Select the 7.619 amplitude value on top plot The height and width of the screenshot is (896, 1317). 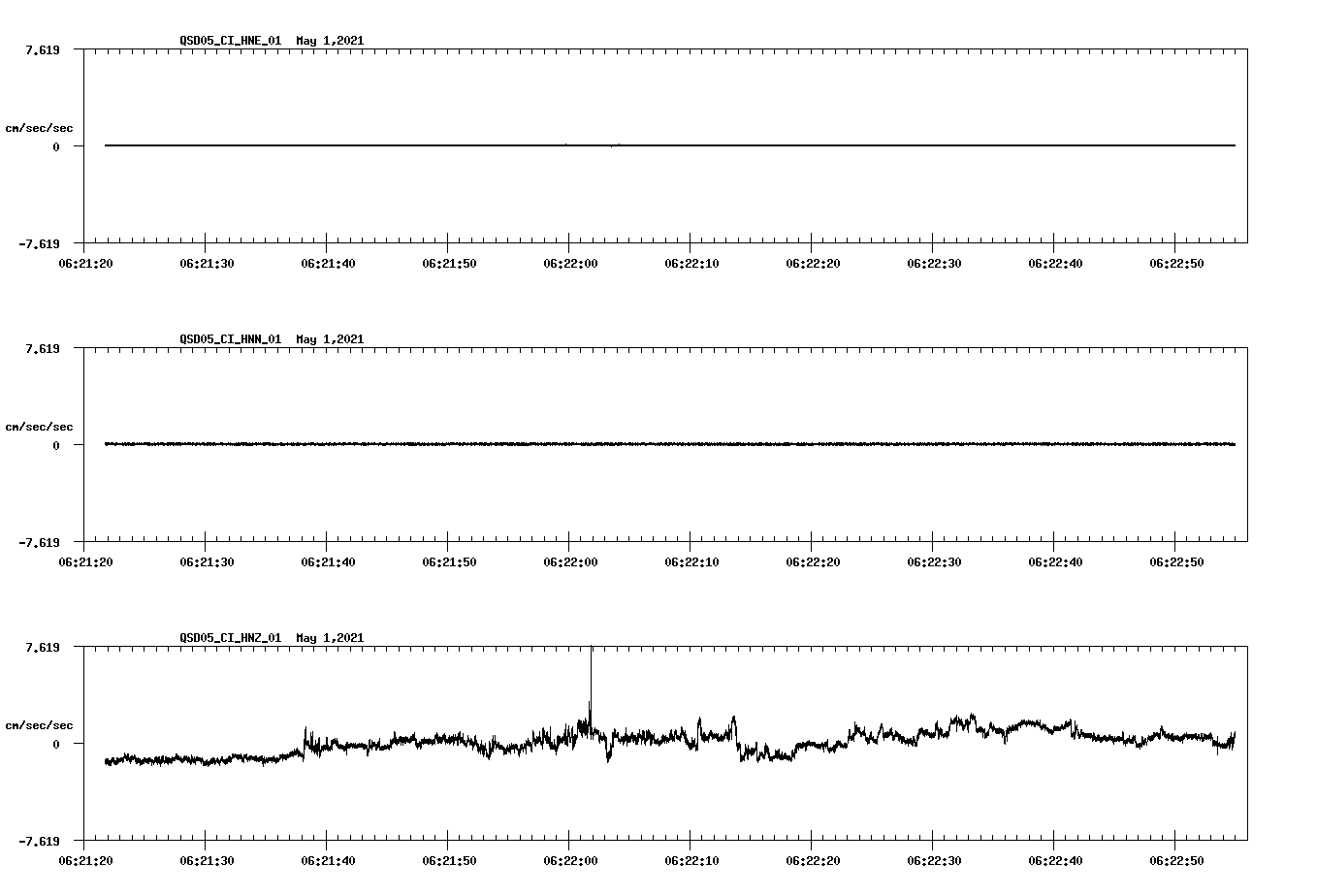pyautogui.click(x=42, y=48)
